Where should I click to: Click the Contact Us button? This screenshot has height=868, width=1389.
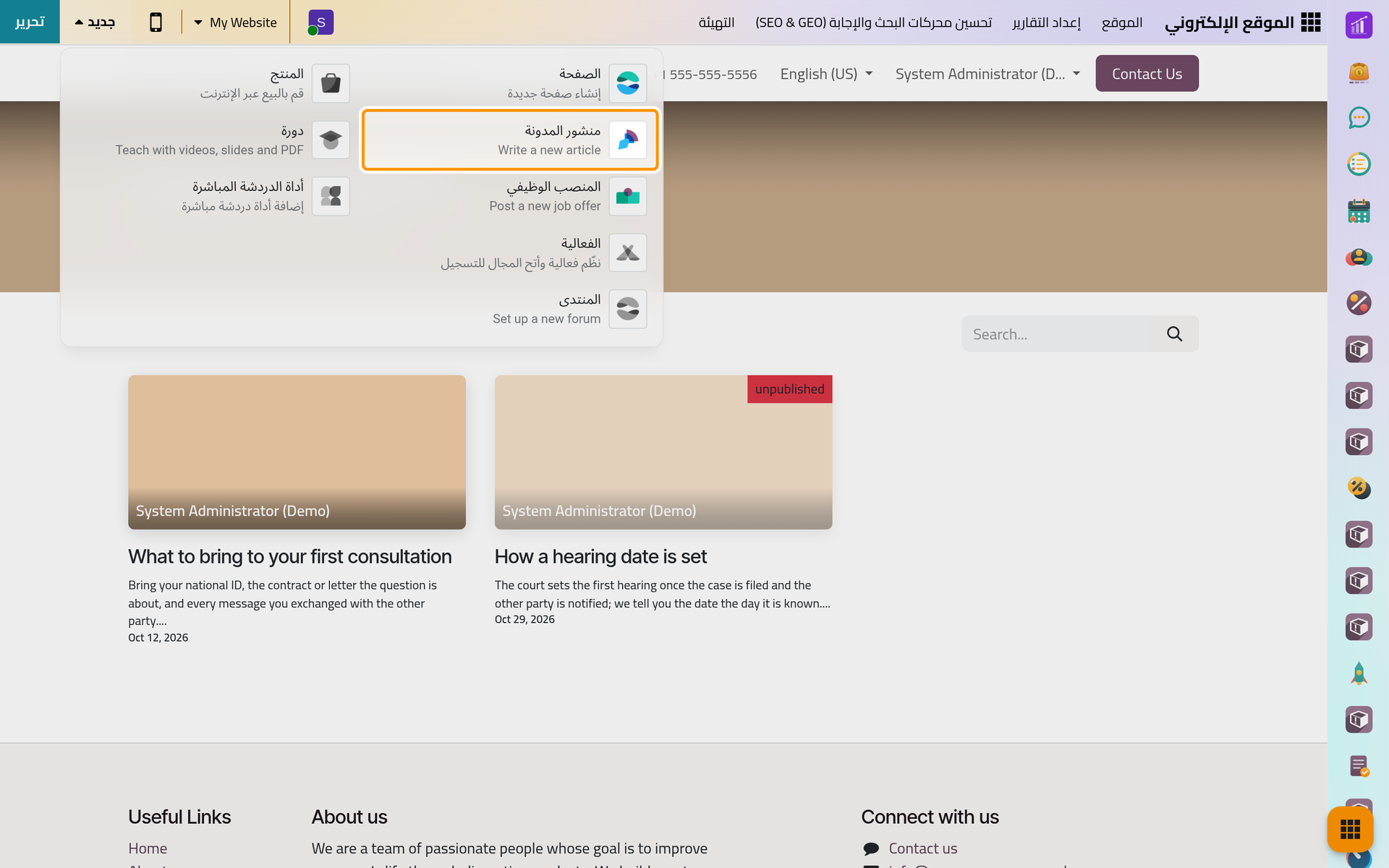[x=1147, y=74]
